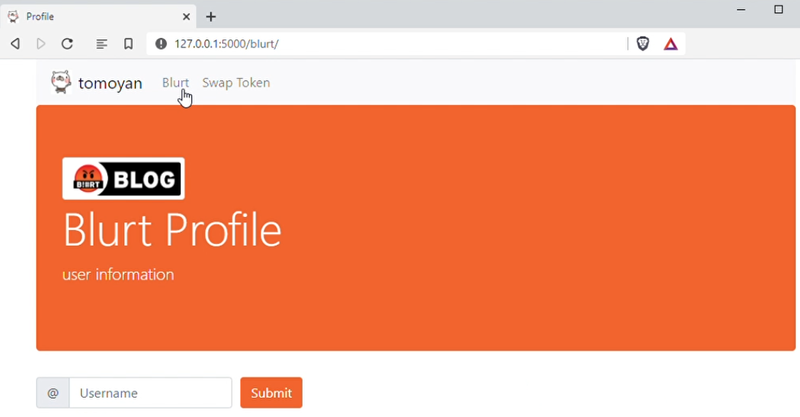800x417 pixels.
Task: Close the Profile tab
Action: [186, 17]
